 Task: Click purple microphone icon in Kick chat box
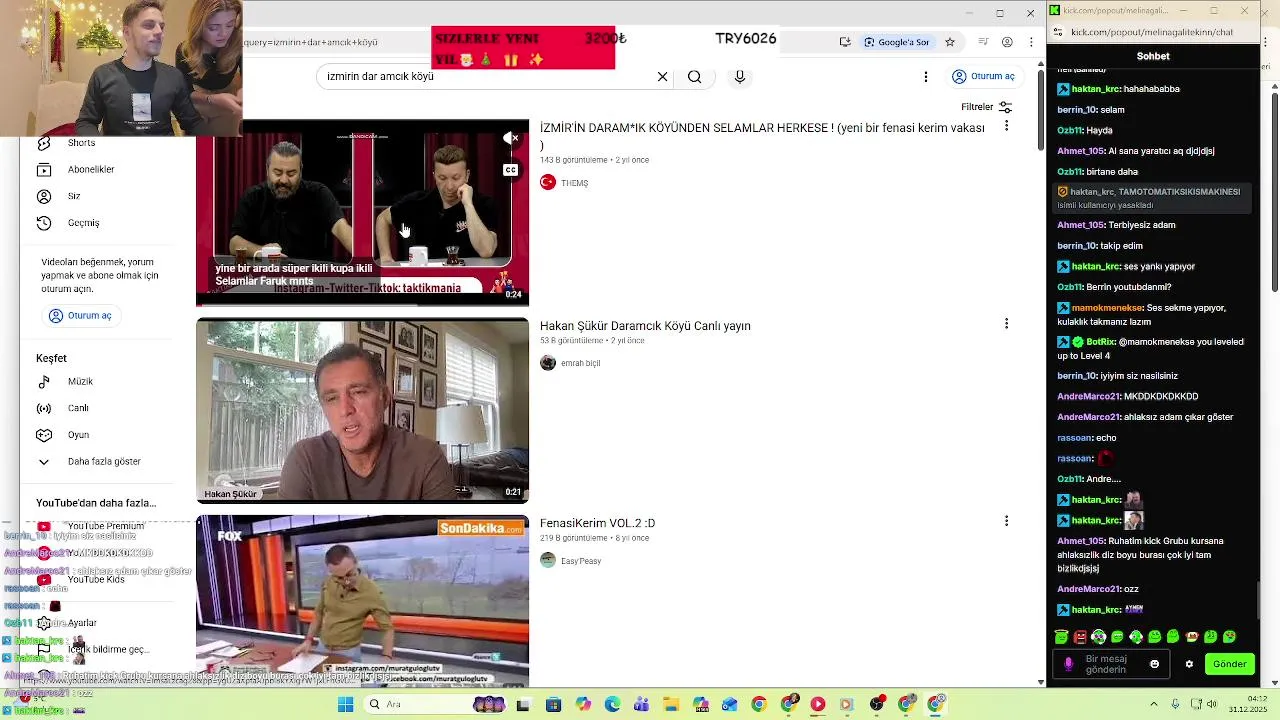point(1068,664)
